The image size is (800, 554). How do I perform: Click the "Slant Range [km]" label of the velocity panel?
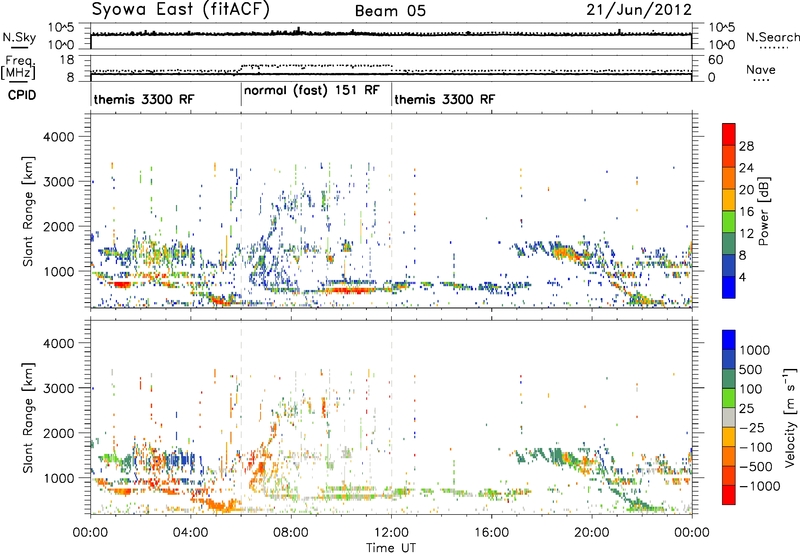click(28, 418)
